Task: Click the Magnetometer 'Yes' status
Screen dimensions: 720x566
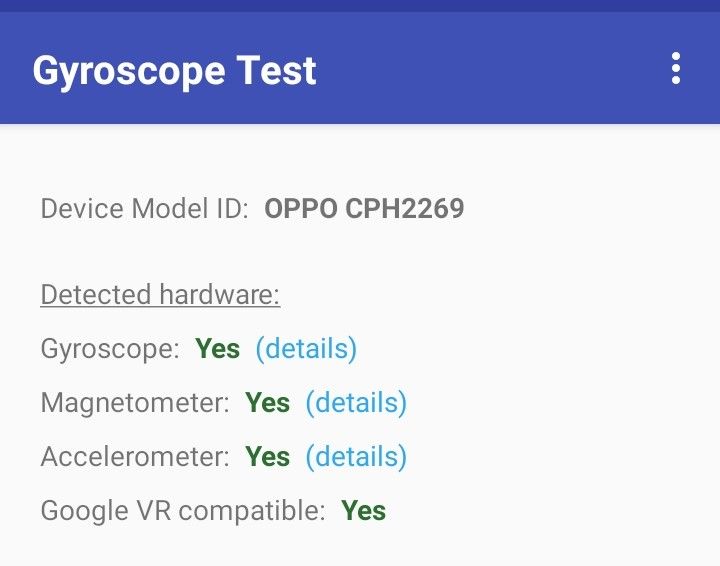Action: click(x=268, y=402)
